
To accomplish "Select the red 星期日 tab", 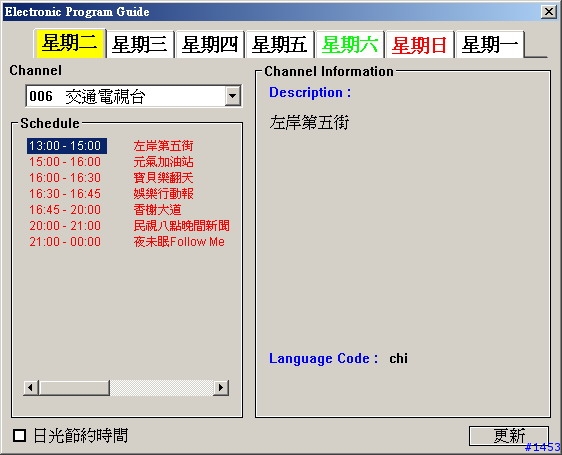I will coord(420,45).
